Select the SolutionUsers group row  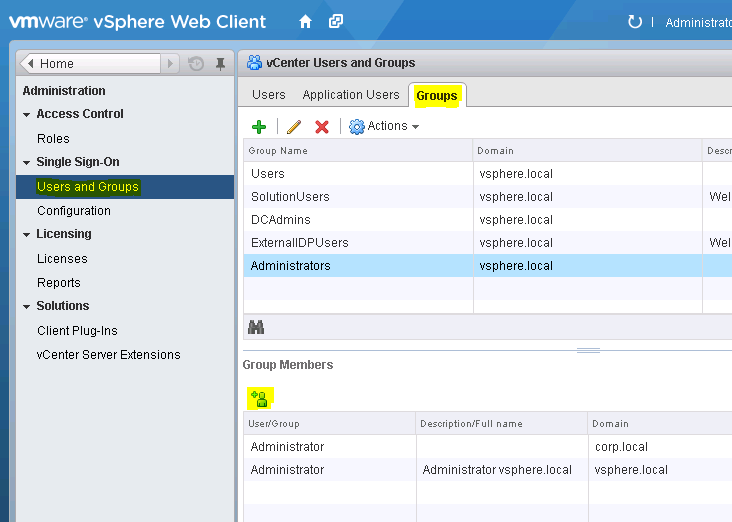click(488, 197)
